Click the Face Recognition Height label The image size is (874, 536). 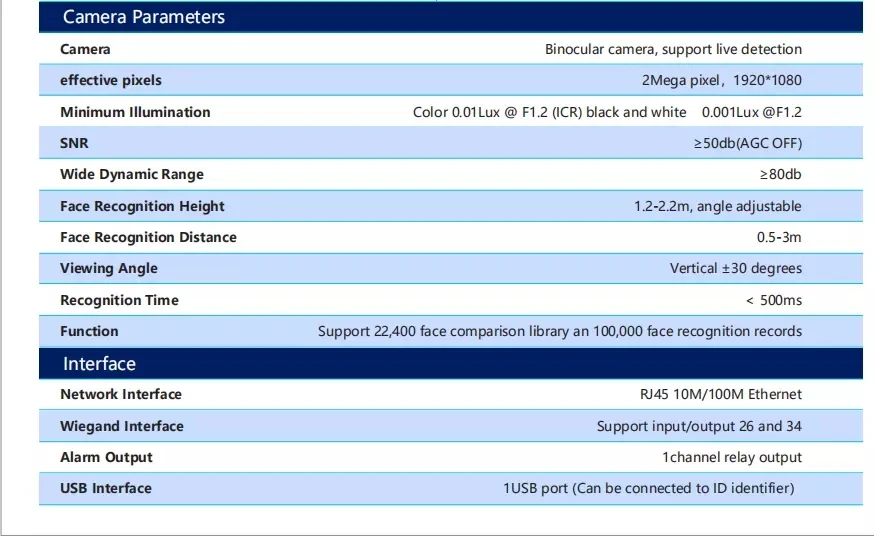tap(142, 206)
